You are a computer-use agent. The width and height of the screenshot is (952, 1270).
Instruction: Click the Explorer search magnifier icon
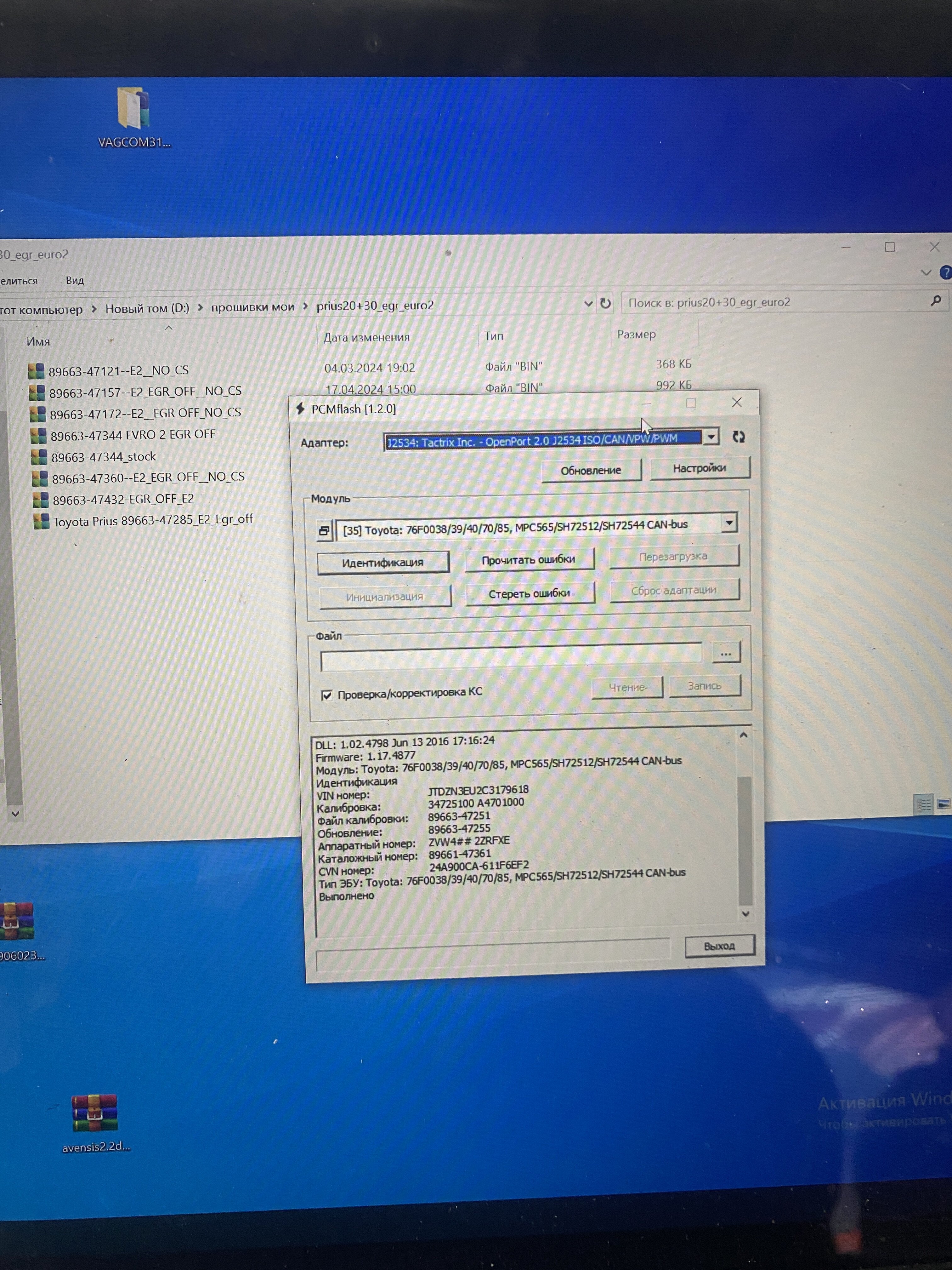(x=936, y=300)
